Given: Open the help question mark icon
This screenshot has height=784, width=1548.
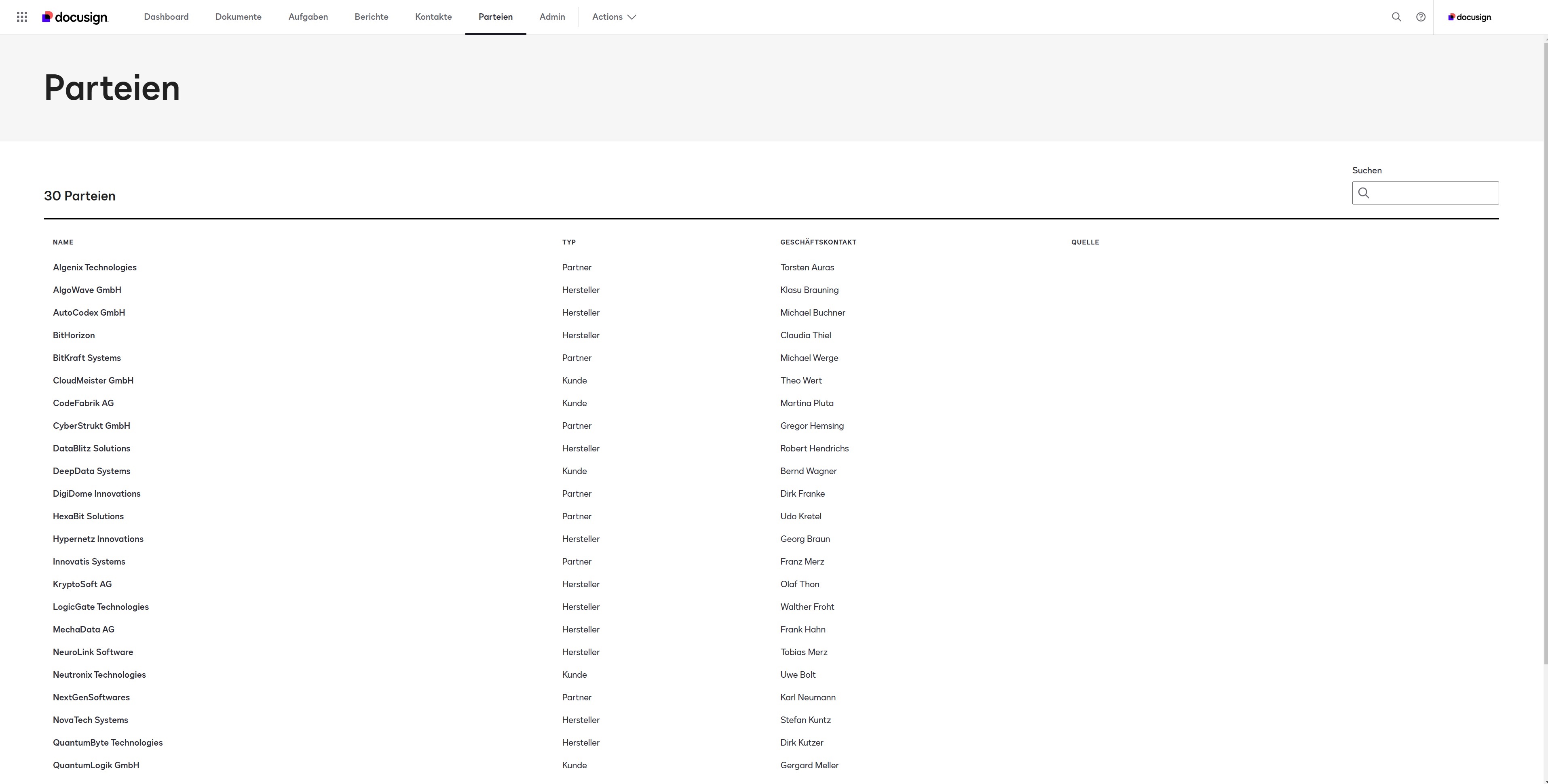Looking at the screenshot, I should [x=1421, y=17].
